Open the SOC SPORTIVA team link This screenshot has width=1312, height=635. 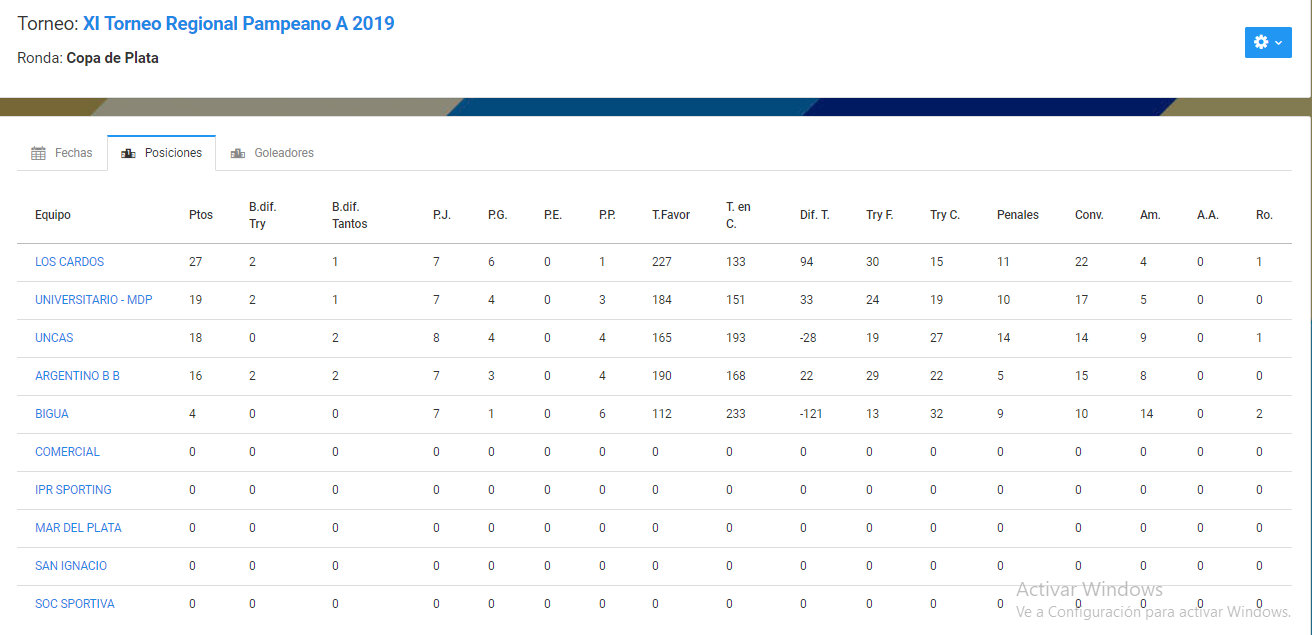click(x=74, y=604)
